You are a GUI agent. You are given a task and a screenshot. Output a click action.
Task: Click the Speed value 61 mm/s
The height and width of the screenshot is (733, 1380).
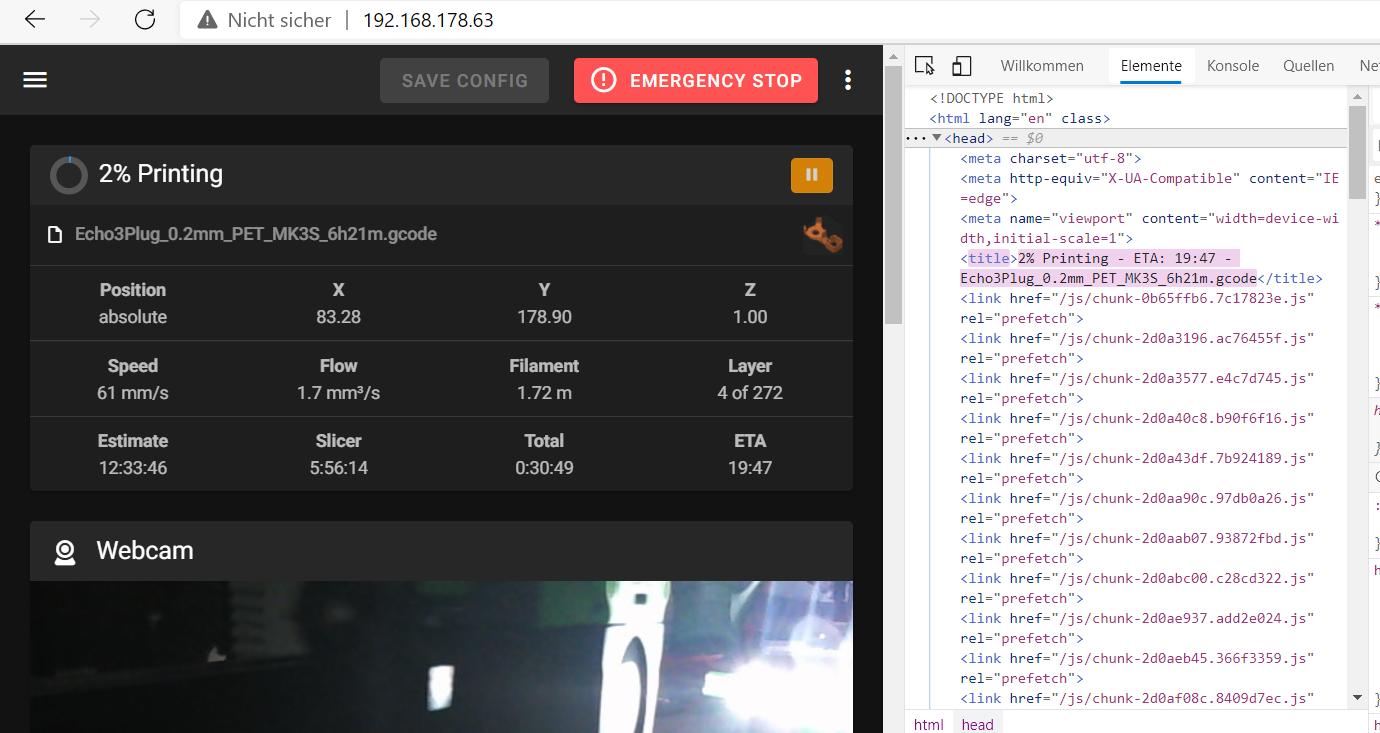(x=133, y=393)
